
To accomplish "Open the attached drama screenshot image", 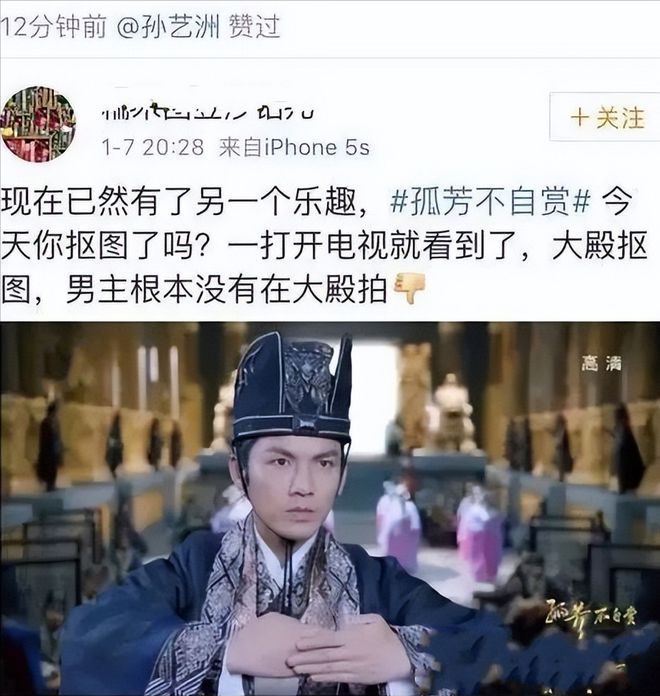I will (330, 509).
